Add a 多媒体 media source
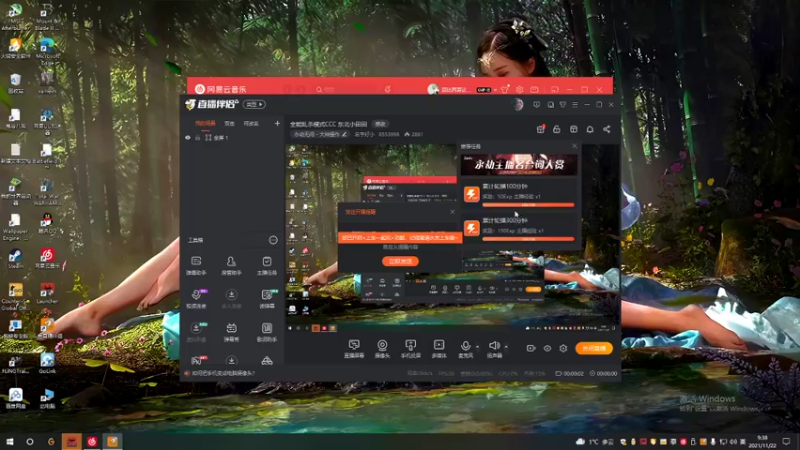 [439, 349]
